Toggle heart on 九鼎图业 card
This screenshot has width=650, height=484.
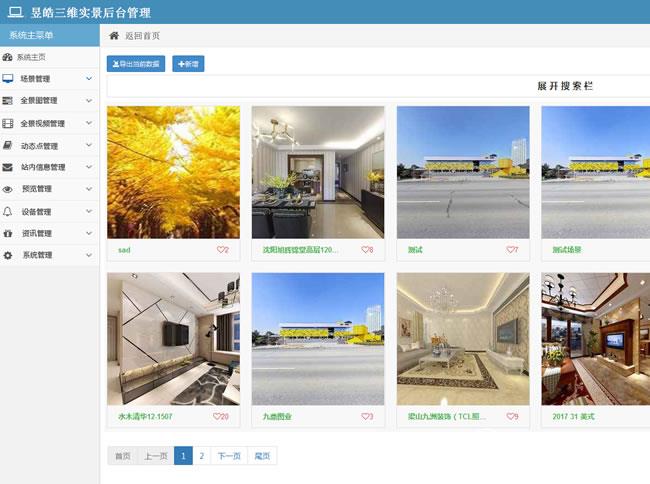click(365, 416)
